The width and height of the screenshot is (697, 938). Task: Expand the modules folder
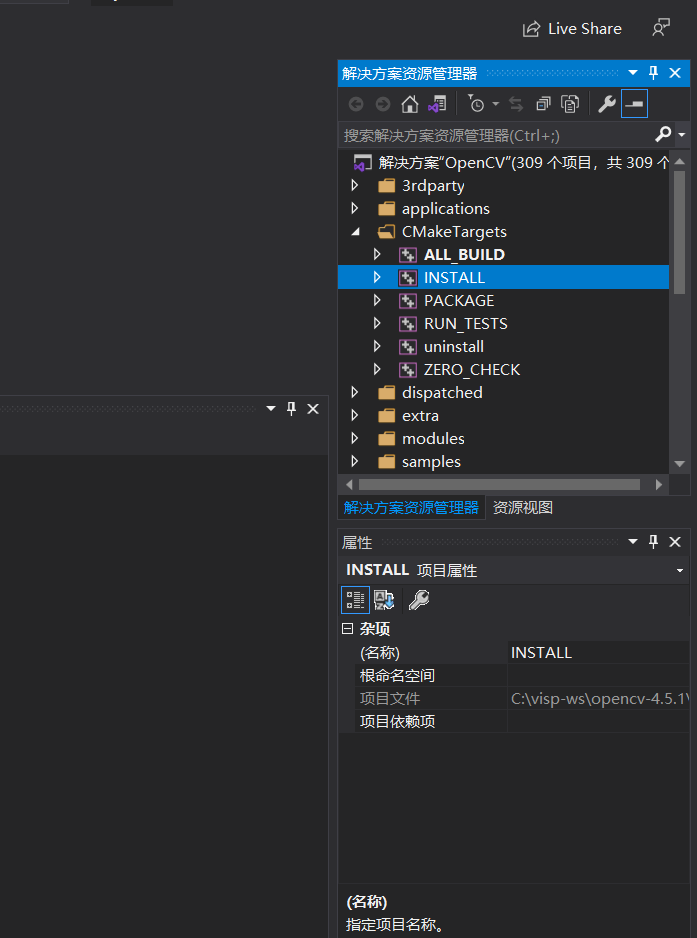tap(354, 438)
